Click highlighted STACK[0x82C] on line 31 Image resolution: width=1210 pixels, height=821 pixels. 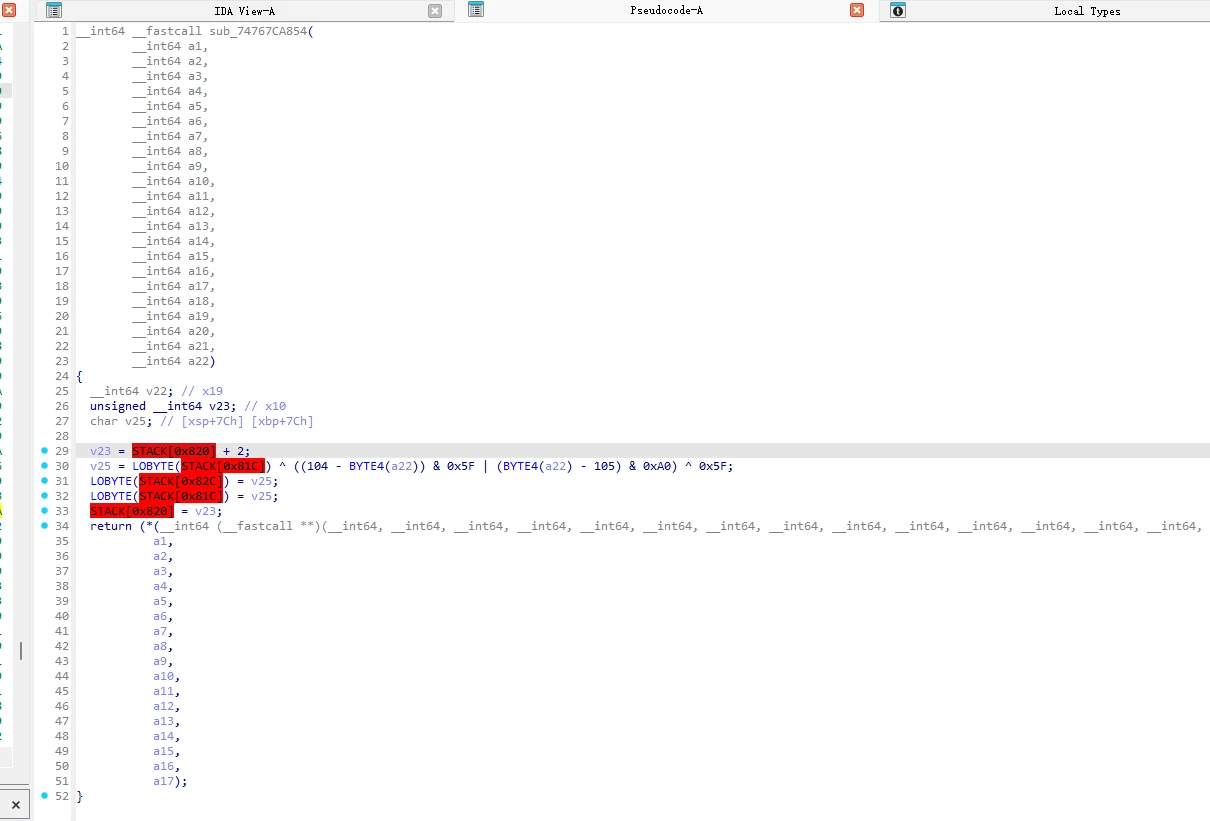pos(181,481)
